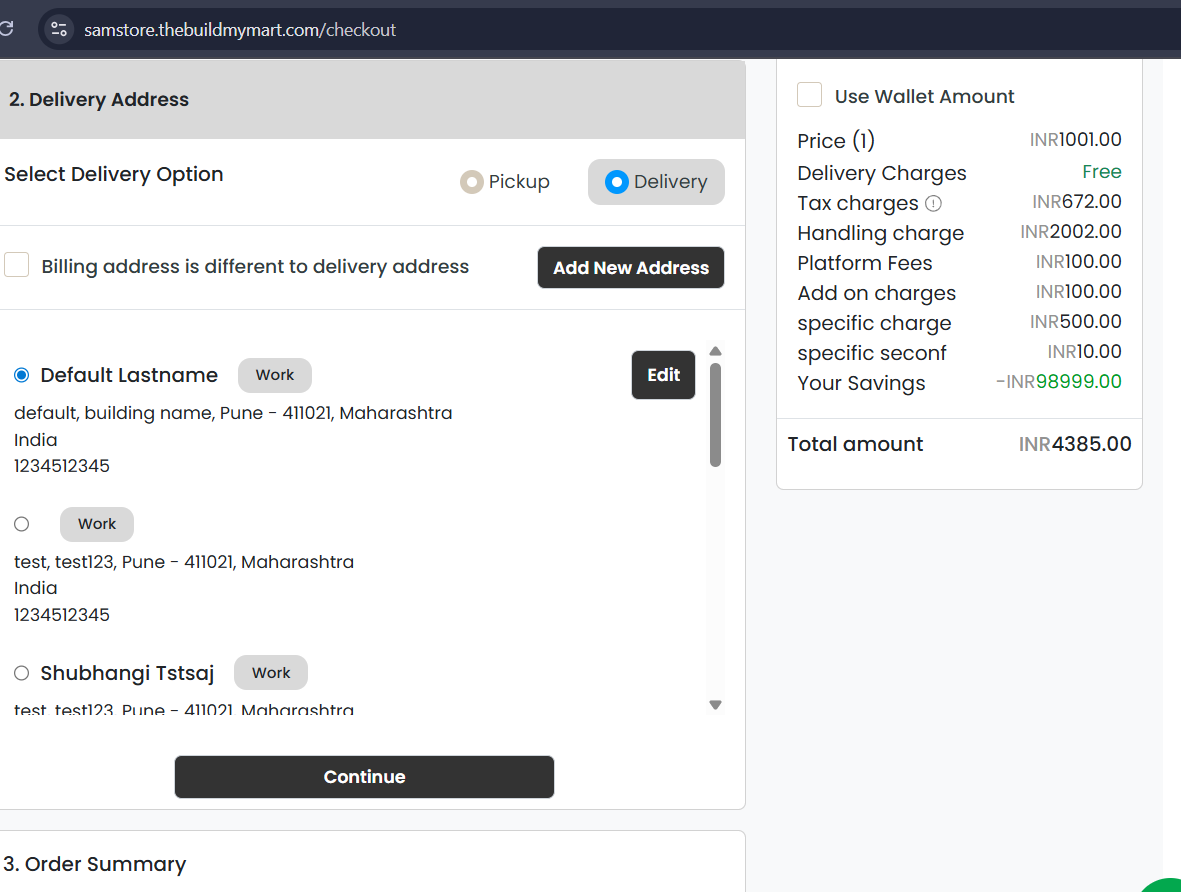The height and width of the screenshot is (892, 1181).
Task: Click the URL samstore.thebuildmymart.com/checkout
Action: 240,30
